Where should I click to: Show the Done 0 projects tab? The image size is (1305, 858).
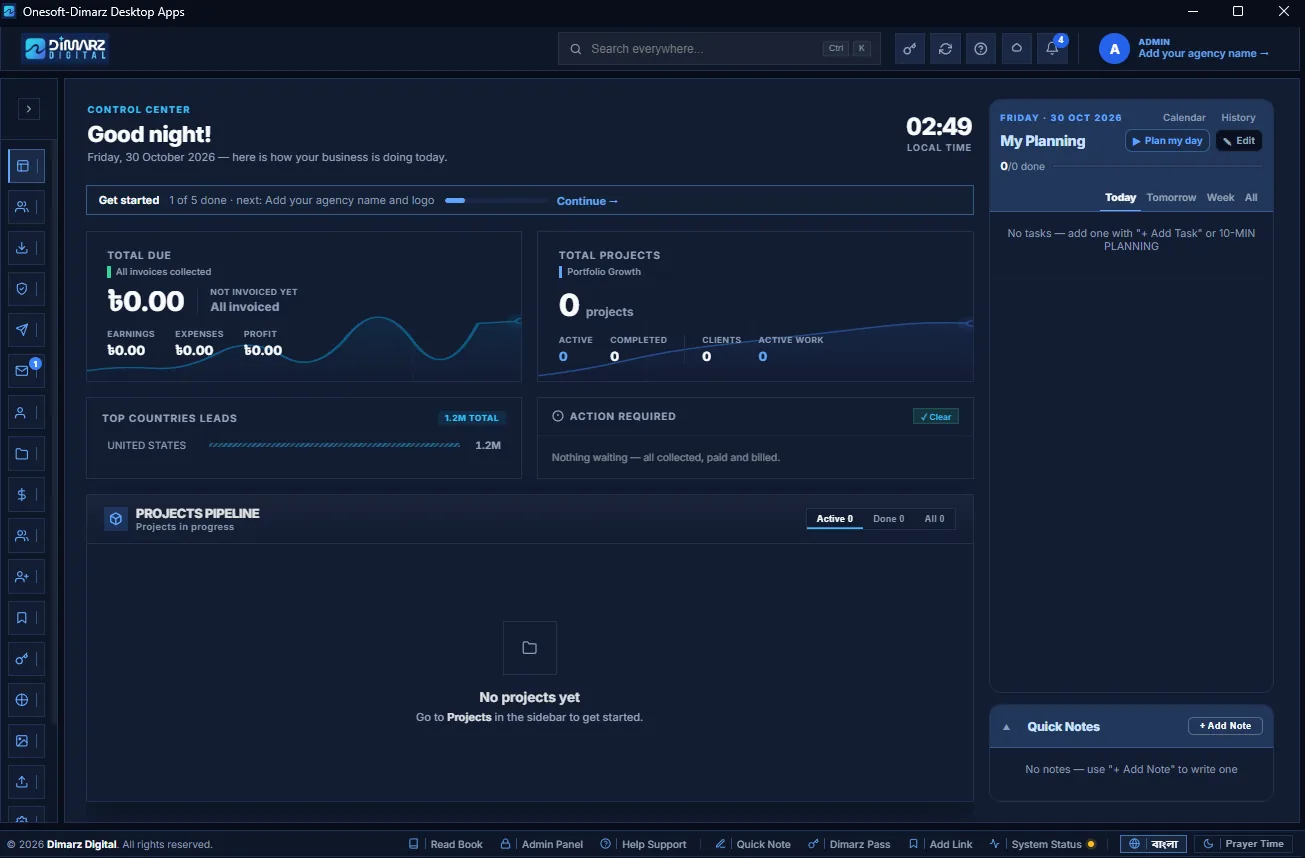pos(888,519)
